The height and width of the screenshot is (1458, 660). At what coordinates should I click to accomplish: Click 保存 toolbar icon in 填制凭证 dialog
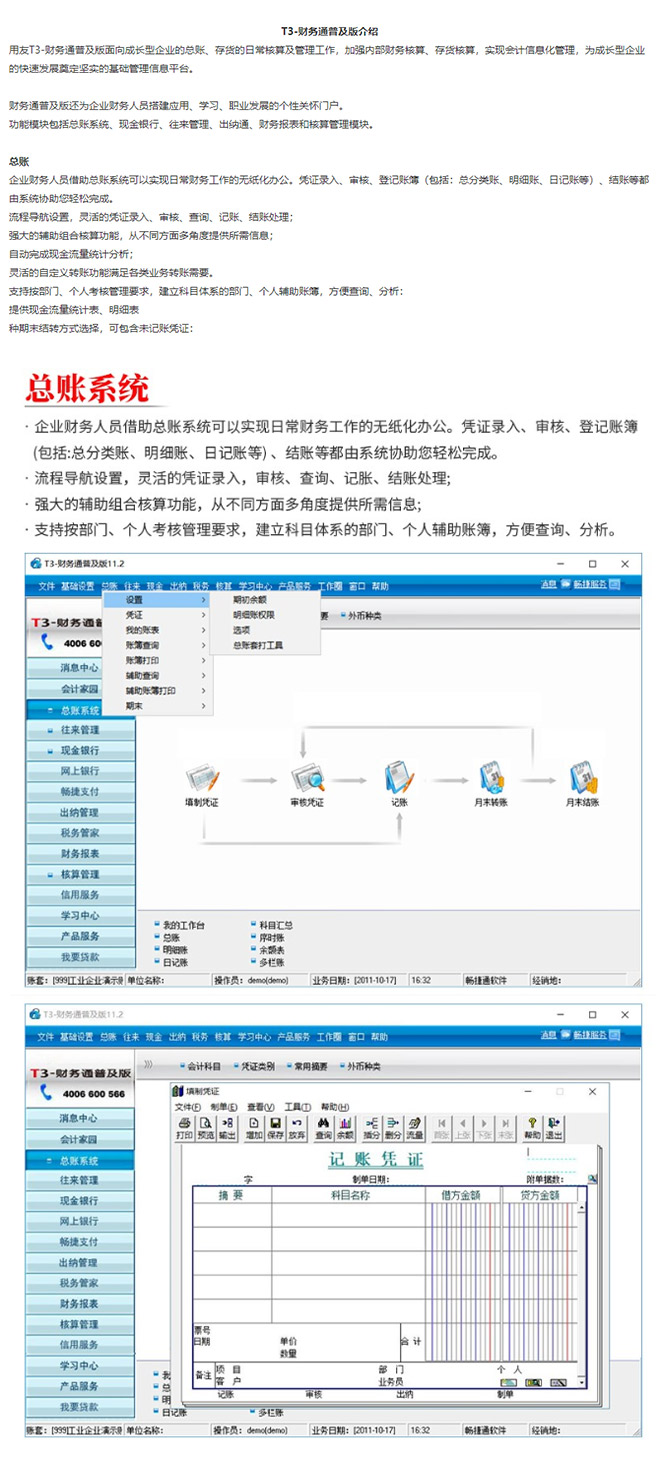coord(275,1128)
